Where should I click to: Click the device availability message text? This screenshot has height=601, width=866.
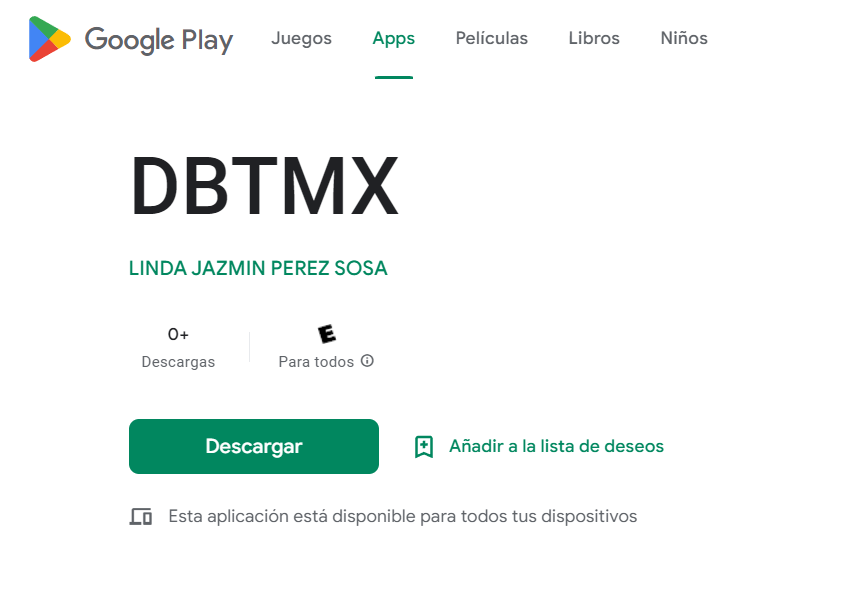(x=403, y=516)
